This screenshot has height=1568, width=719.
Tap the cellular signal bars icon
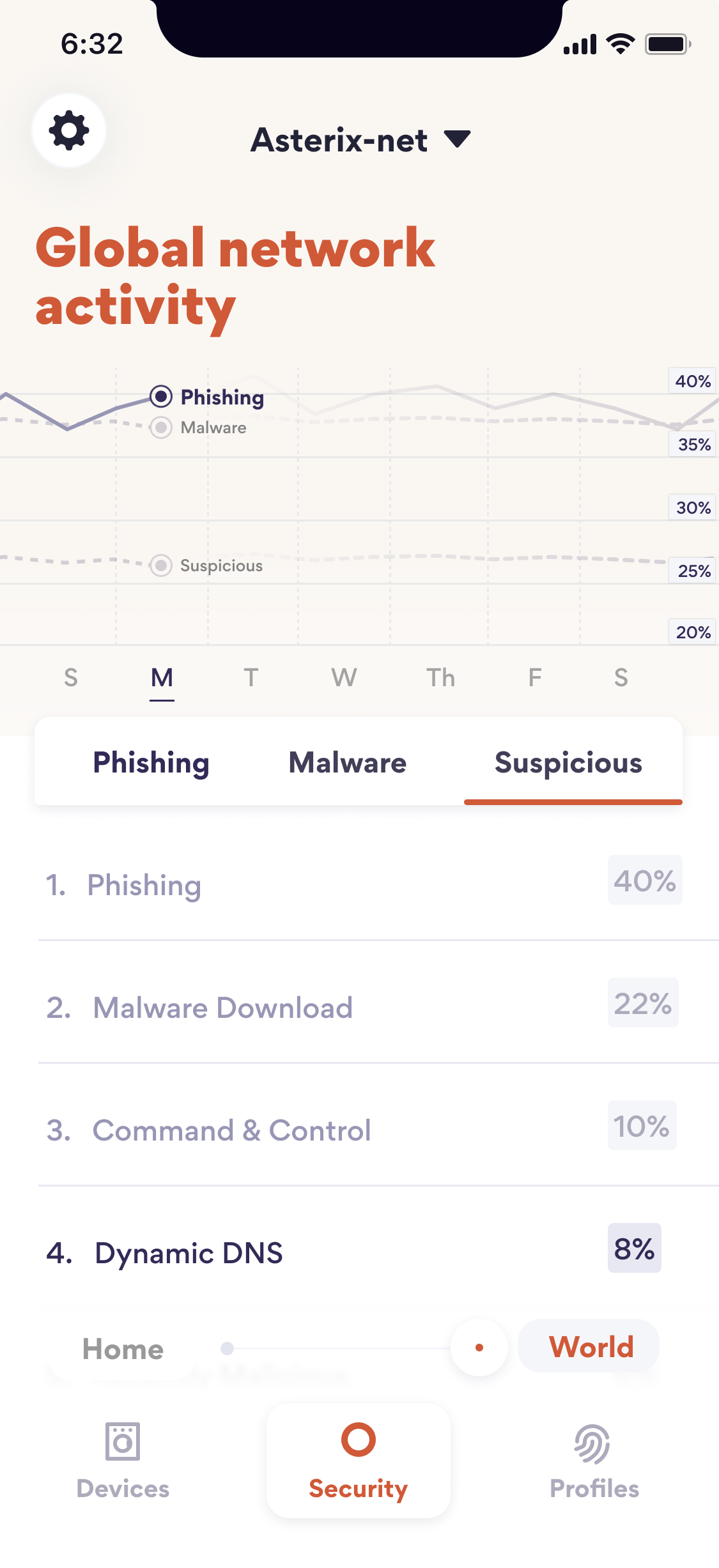[x=580, y=45]
